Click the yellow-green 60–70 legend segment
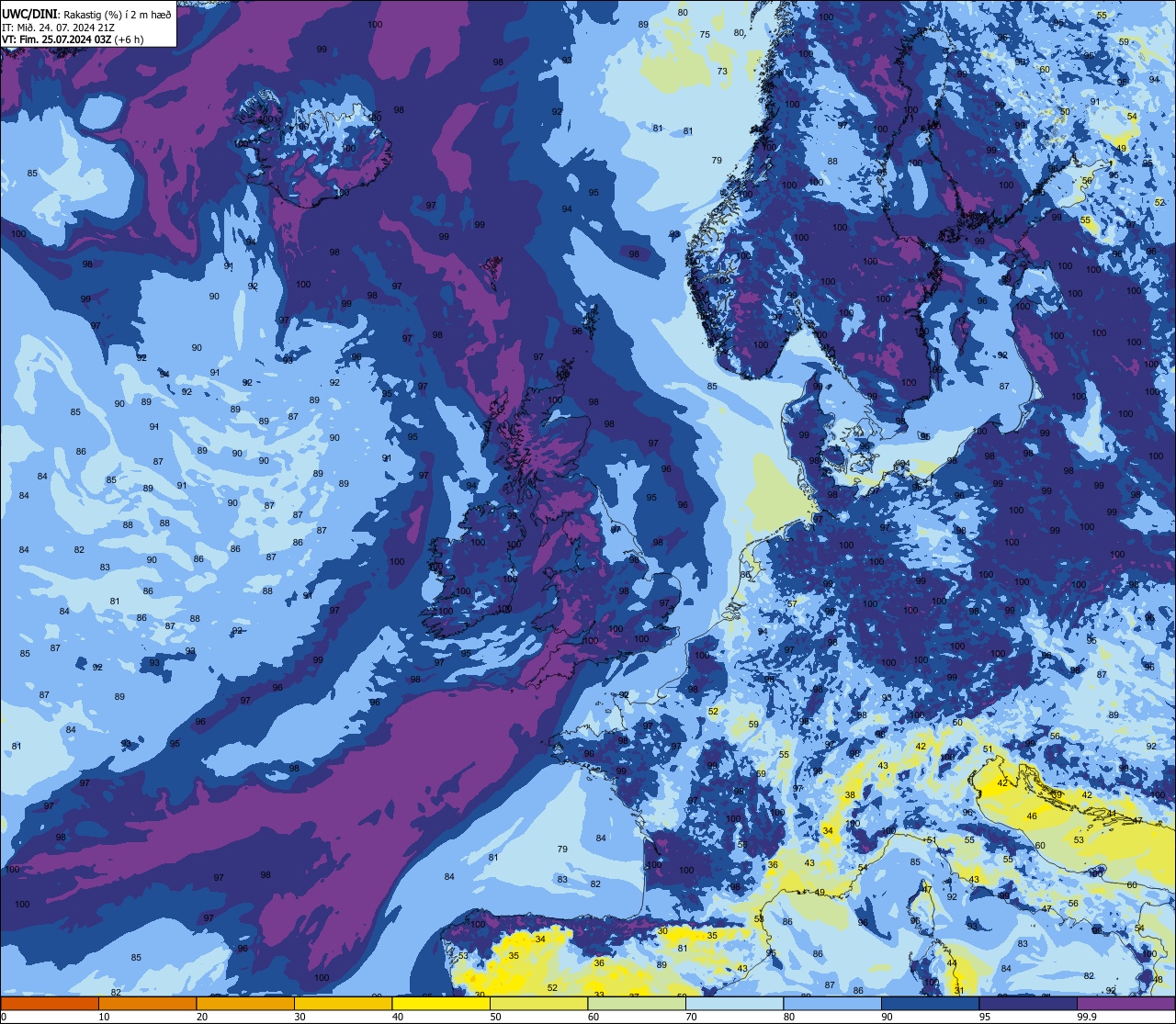Viewport: 1176px width, 1024px height. (637, 1003)
